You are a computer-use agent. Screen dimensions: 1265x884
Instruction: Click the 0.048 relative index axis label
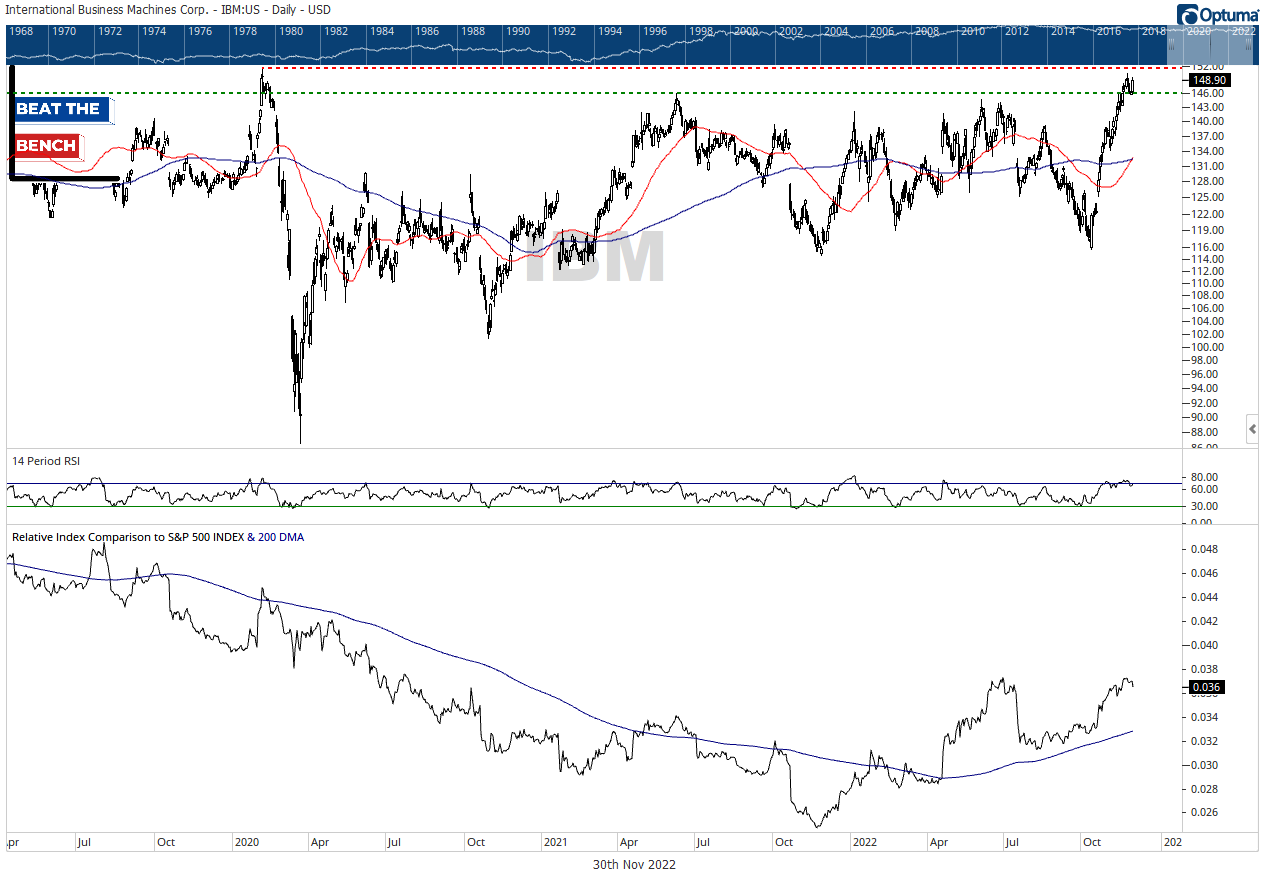tap(1206, 549)
